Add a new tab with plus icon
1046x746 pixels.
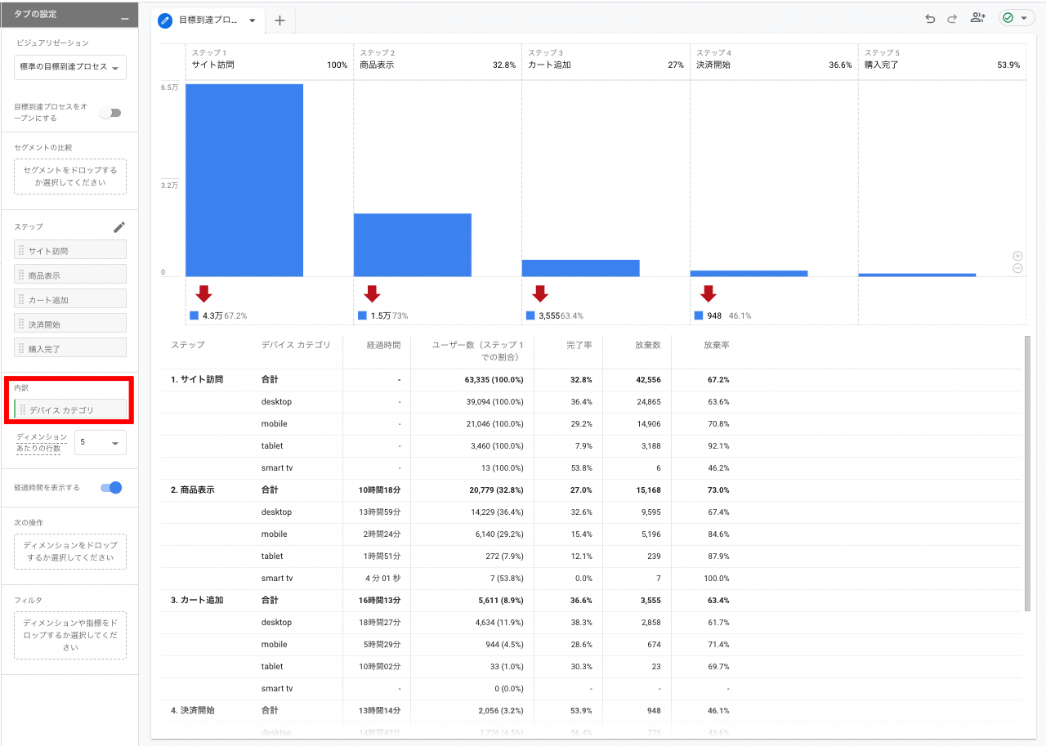[x=280, y=21]
